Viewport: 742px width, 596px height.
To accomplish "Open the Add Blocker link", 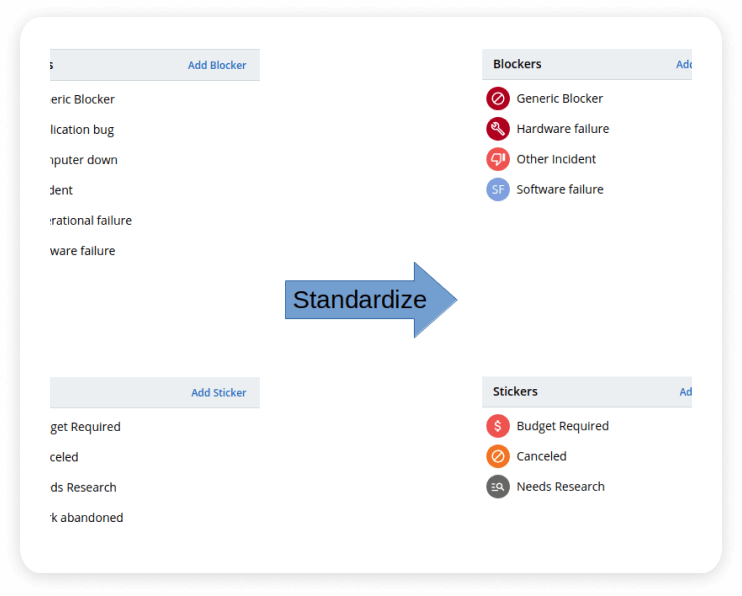I will [217, 65].
